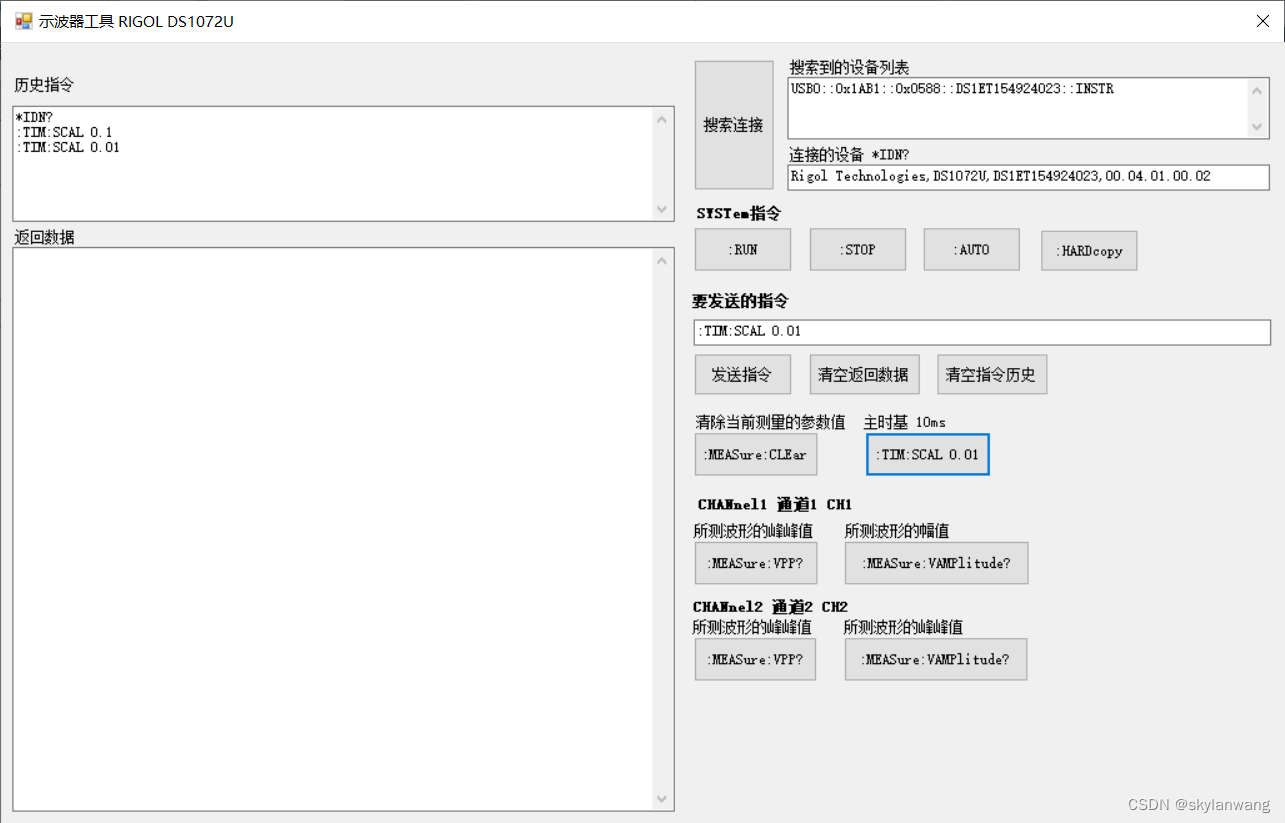Viewport: 1285px width, 823px height.
Task: Click CHANnel1 :MEASure:VAMPlitude? button
Action: [937, 563]
